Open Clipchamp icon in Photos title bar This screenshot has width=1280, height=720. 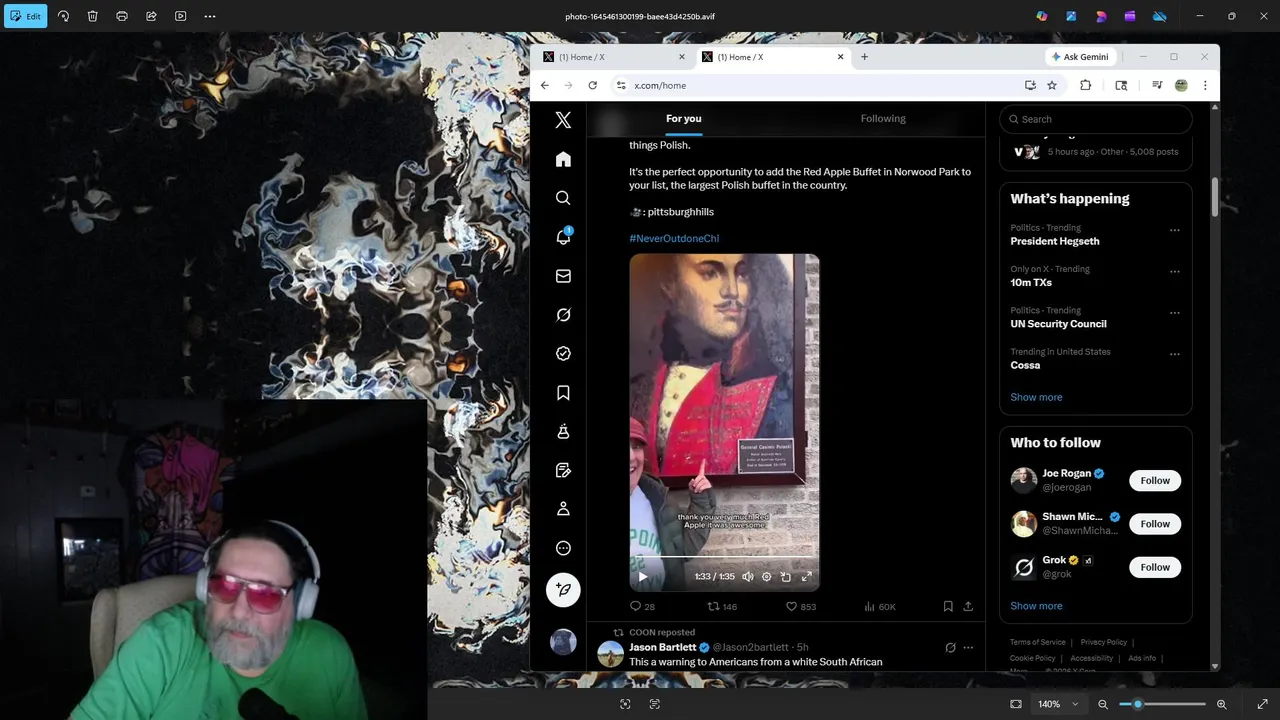1130,16
